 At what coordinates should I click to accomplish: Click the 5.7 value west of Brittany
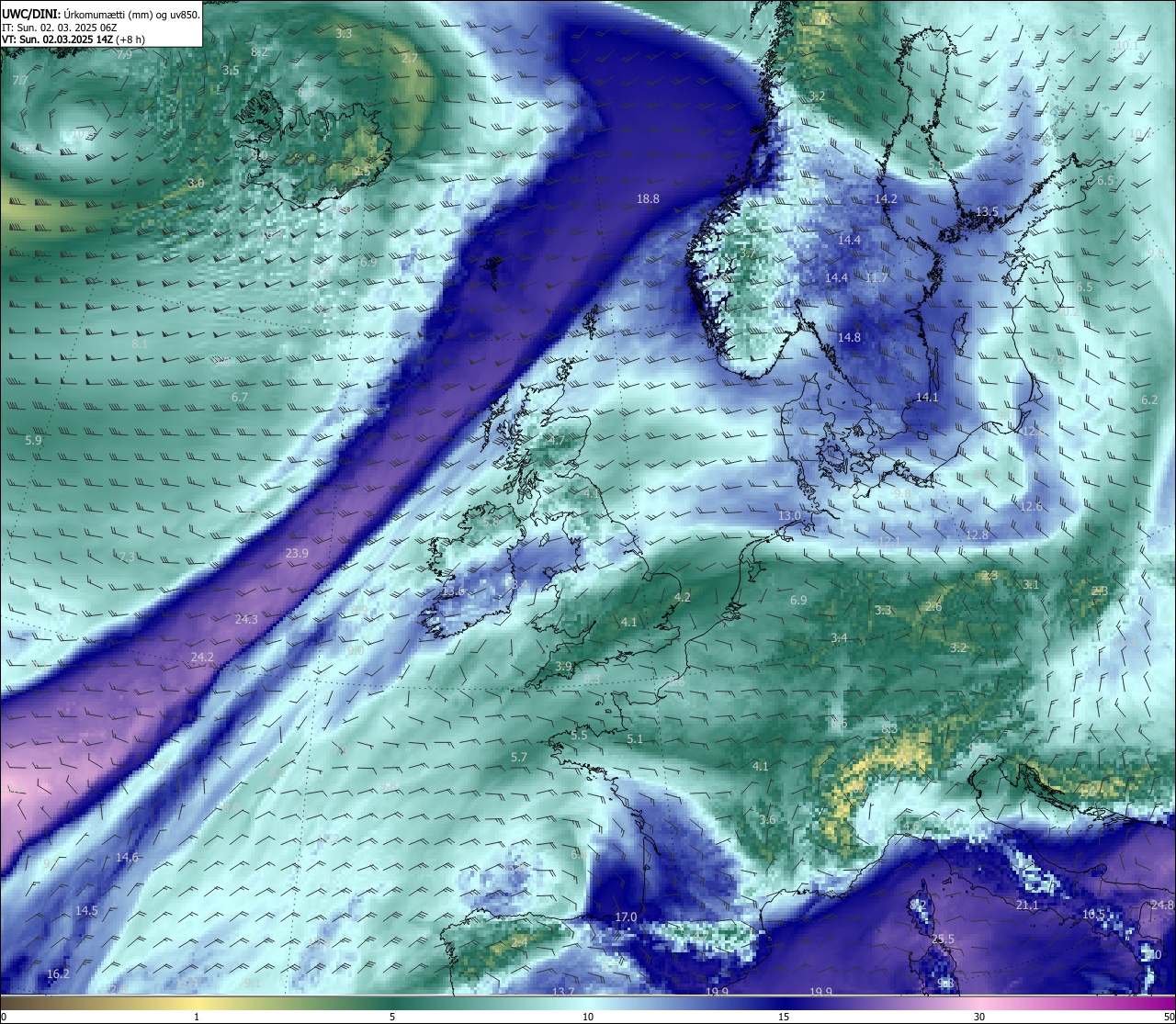click(519, 757)
